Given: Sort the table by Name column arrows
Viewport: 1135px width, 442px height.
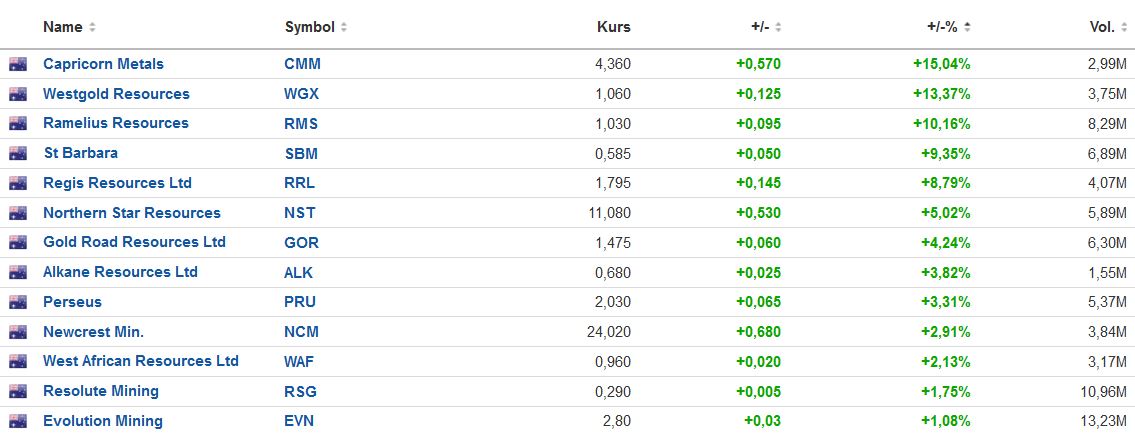Looking at the screenshot, I should [x=93, y=27].
